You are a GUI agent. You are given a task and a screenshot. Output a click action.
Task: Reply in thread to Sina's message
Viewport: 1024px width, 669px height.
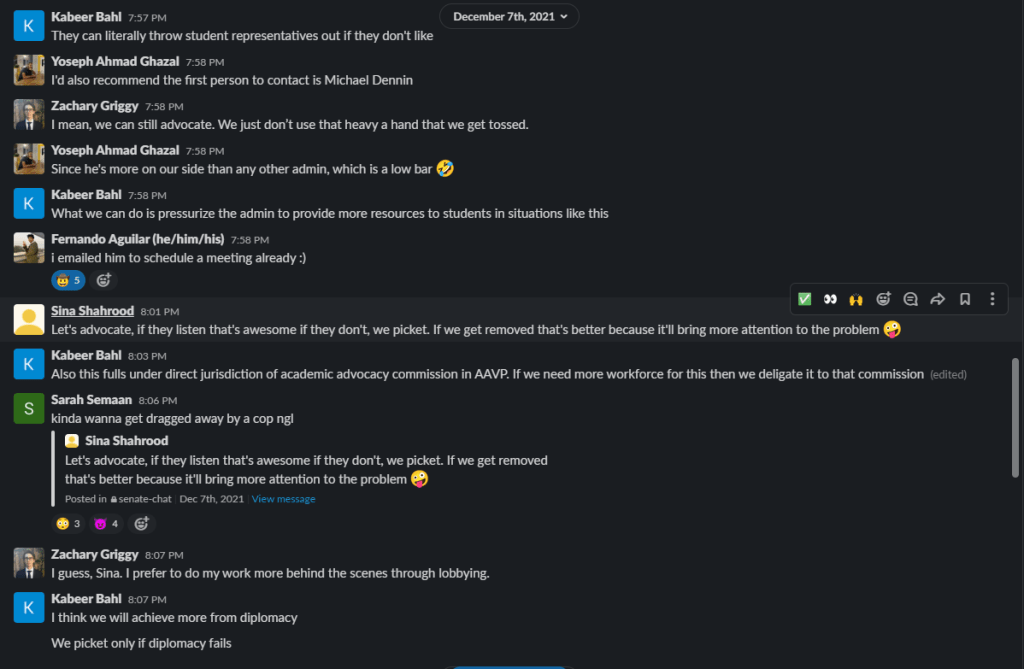(911, 299)
